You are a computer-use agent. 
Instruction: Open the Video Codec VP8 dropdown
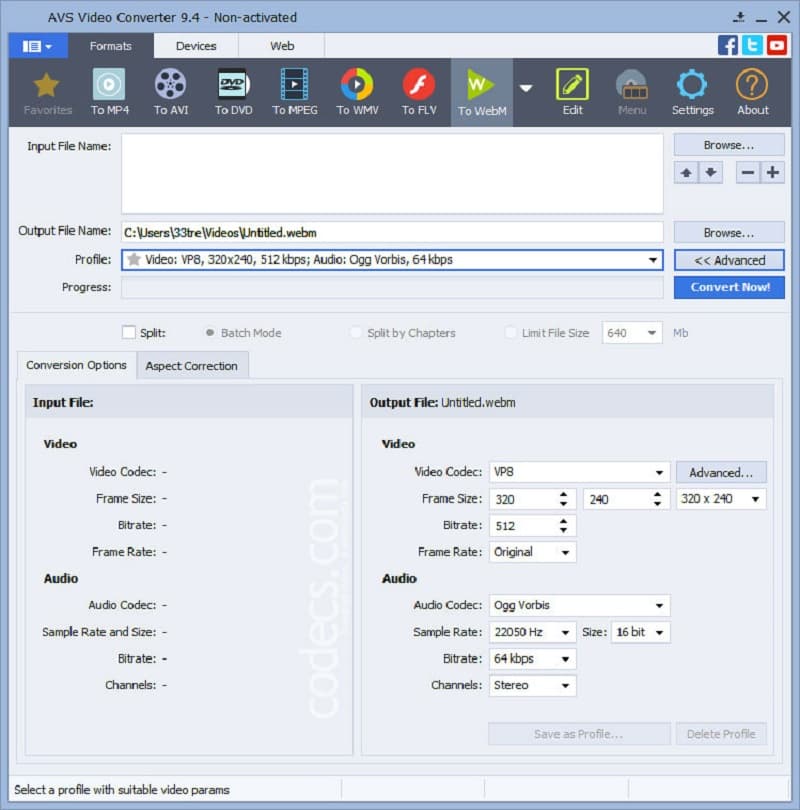click(580, 472)
